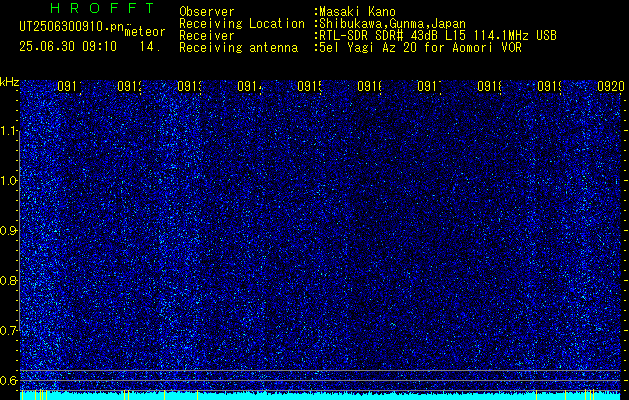The image size is (629, 400).
Task: Click the 'Receiving antenna' label
Action: (x=239, y=48)
